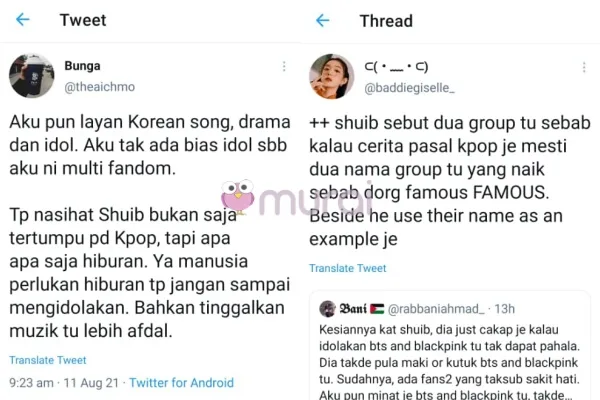The width and height of the screenshot is (600, 400).
Task: Open the @baddiegiselle_ handle
Action: (x=409, y=88)
